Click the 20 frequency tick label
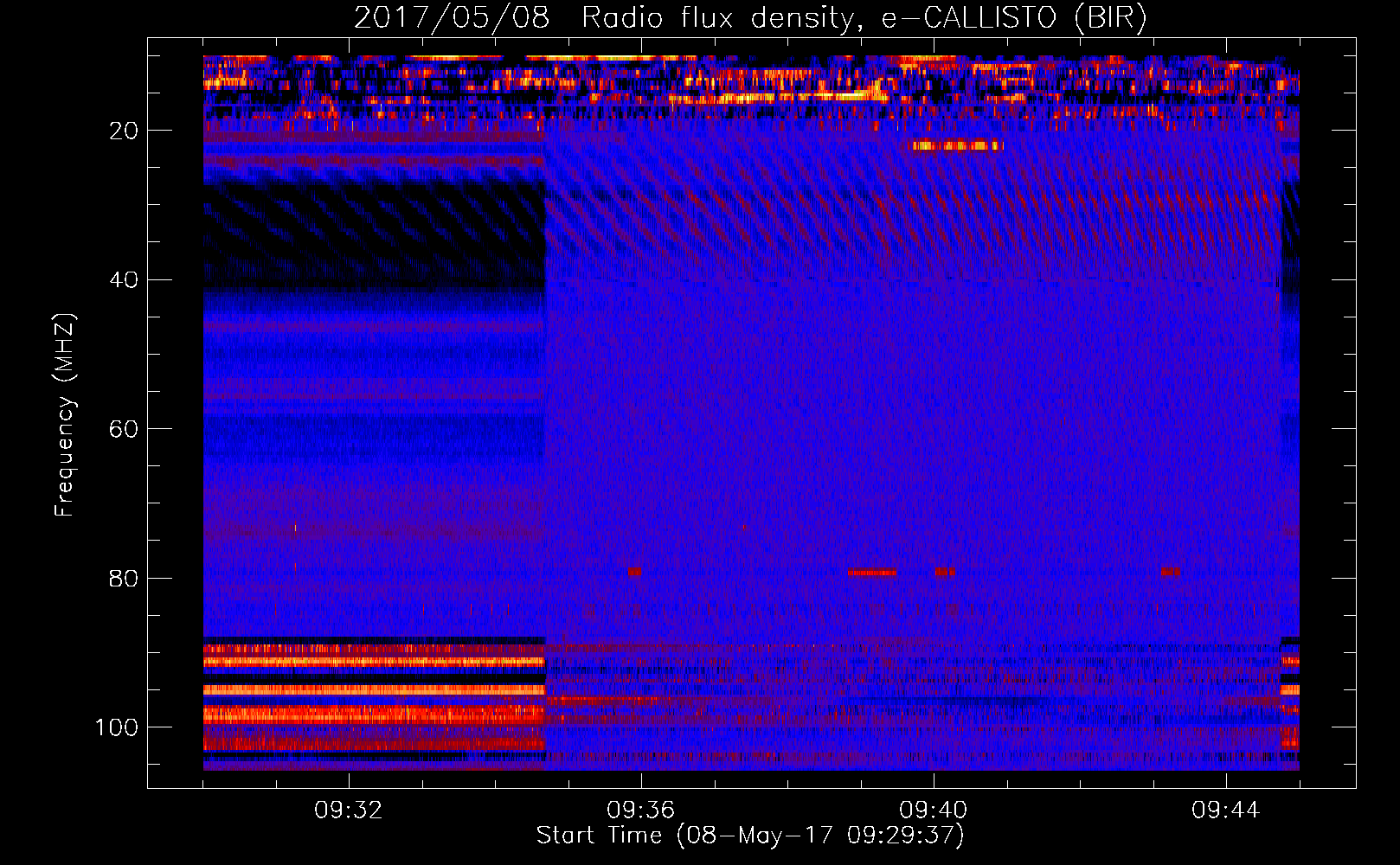This screenshot has height=865, width=1400. [124, 131]
